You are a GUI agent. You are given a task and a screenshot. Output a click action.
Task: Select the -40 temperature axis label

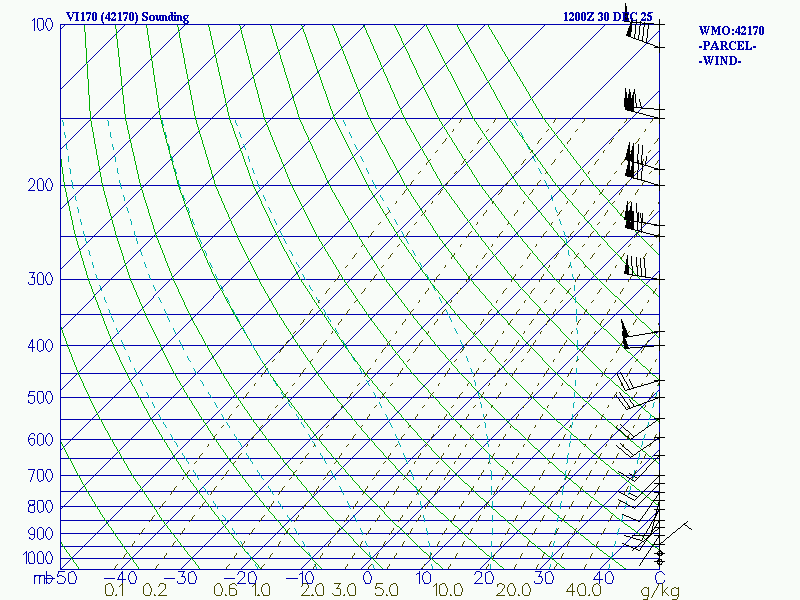point(120,578)
